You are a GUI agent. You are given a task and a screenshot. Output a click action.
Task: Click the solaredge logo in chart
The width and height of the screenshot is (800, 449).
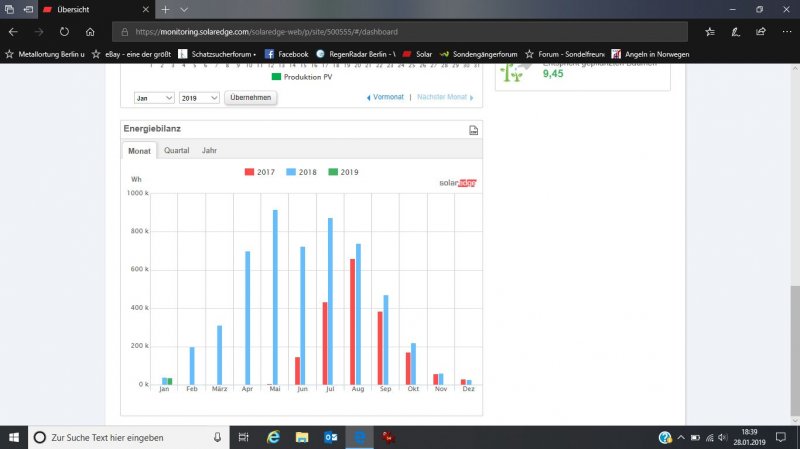(x=458, y=183)
